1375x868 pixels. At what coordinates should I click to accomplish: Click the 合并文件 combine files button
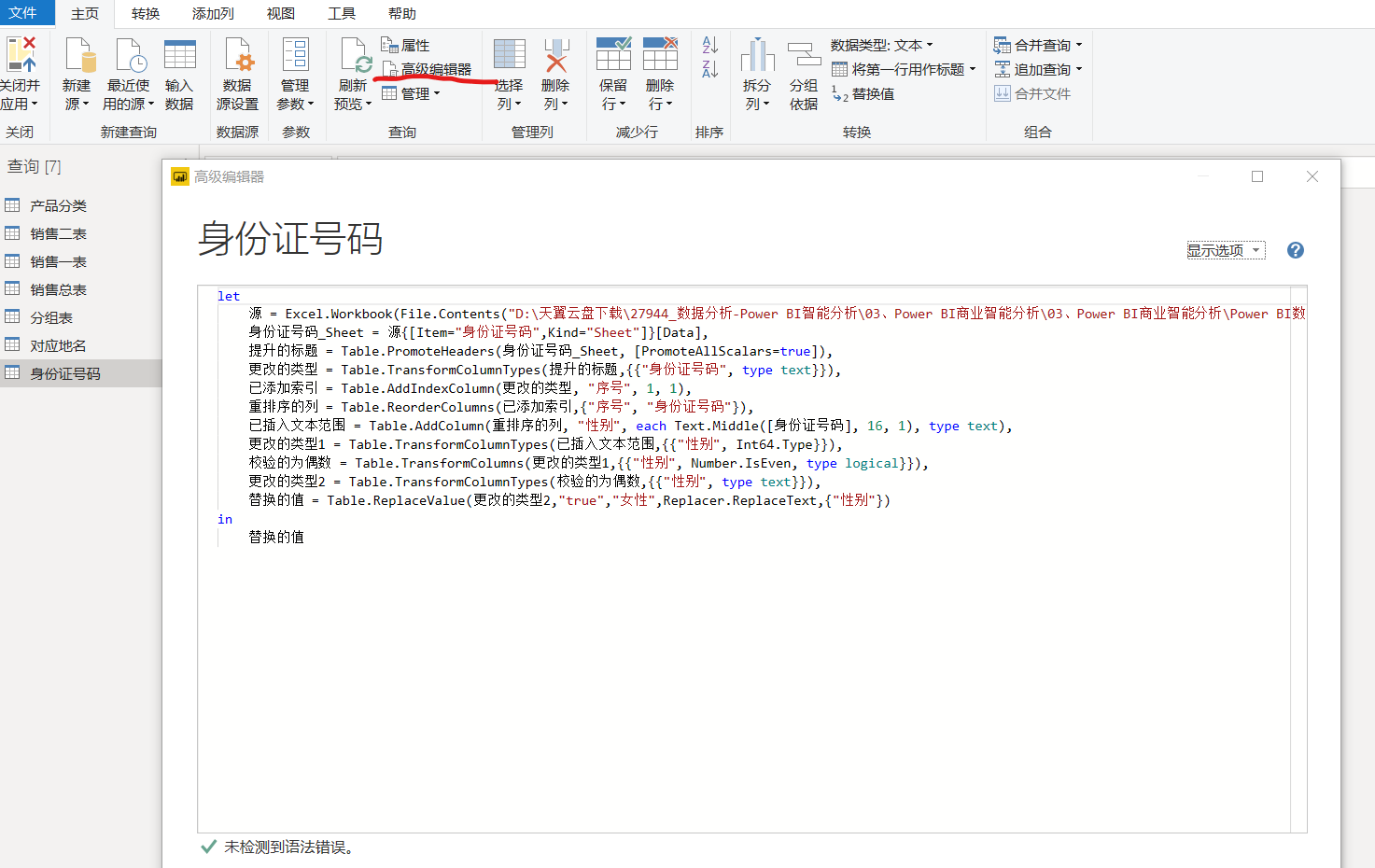(x=1032, y=93)
